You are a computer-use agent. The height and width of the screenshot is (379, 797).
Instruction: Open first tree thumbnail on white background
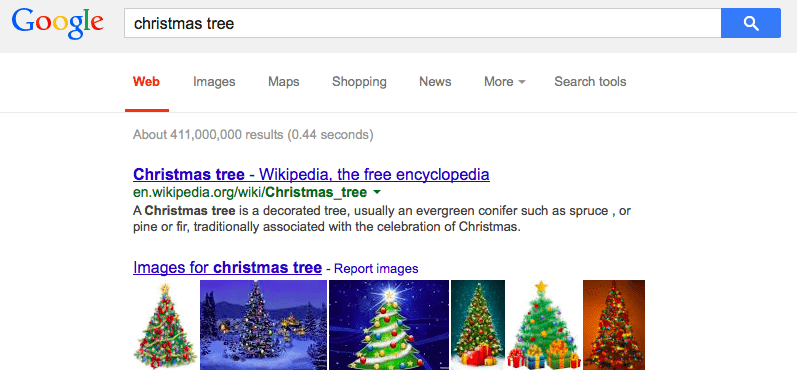coord(165,325)
